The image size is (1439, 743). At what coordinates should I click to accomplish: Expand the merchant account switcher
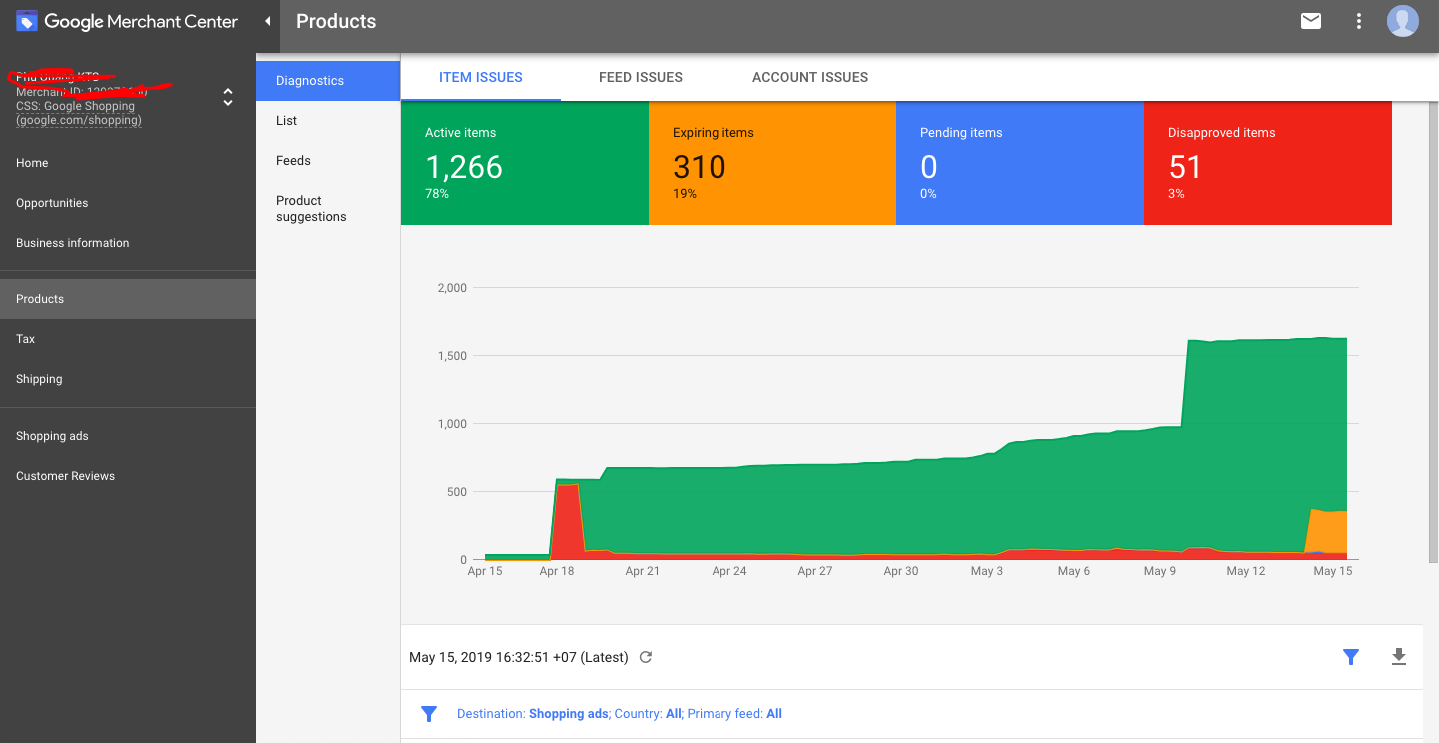[x=228, y=97]
